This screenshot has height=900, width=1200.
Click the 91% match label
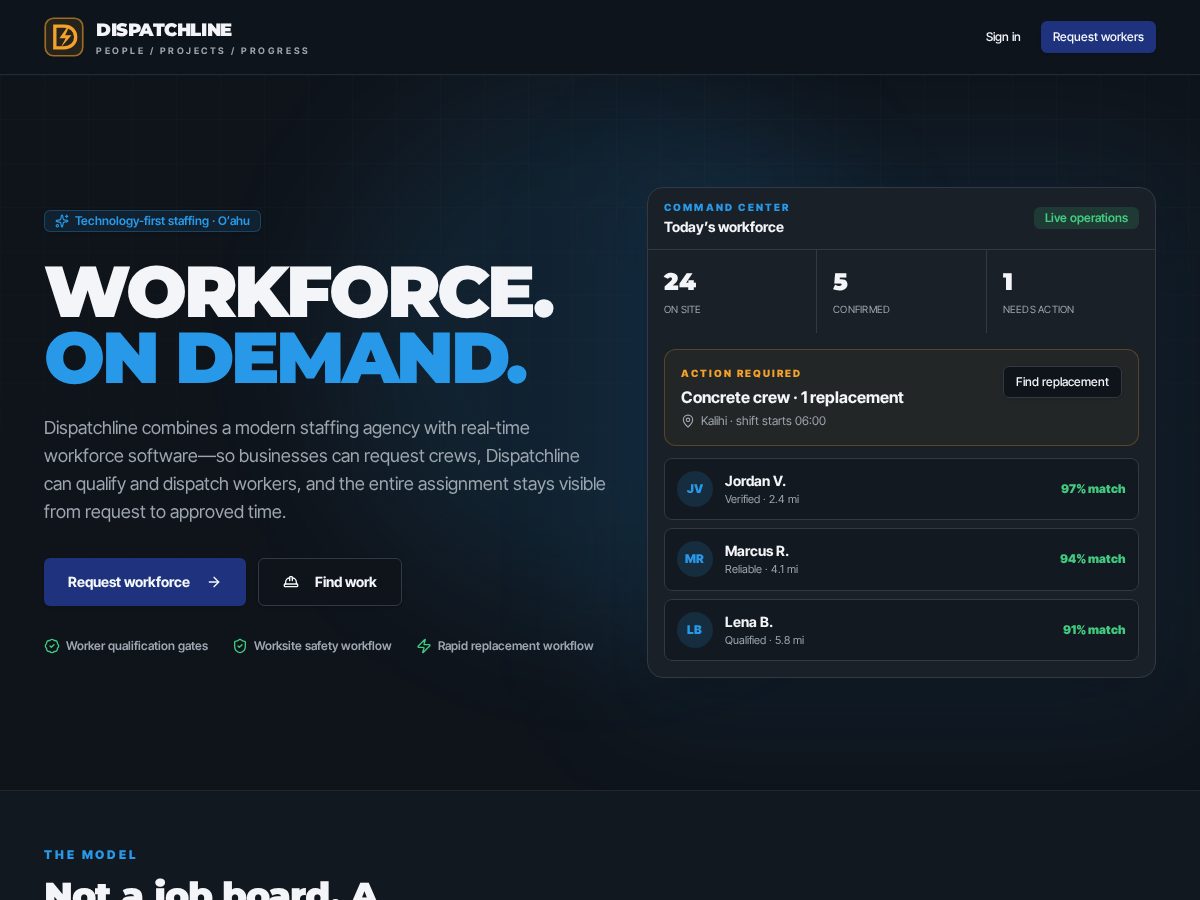pyautogui.click(x=1094, y=630)
